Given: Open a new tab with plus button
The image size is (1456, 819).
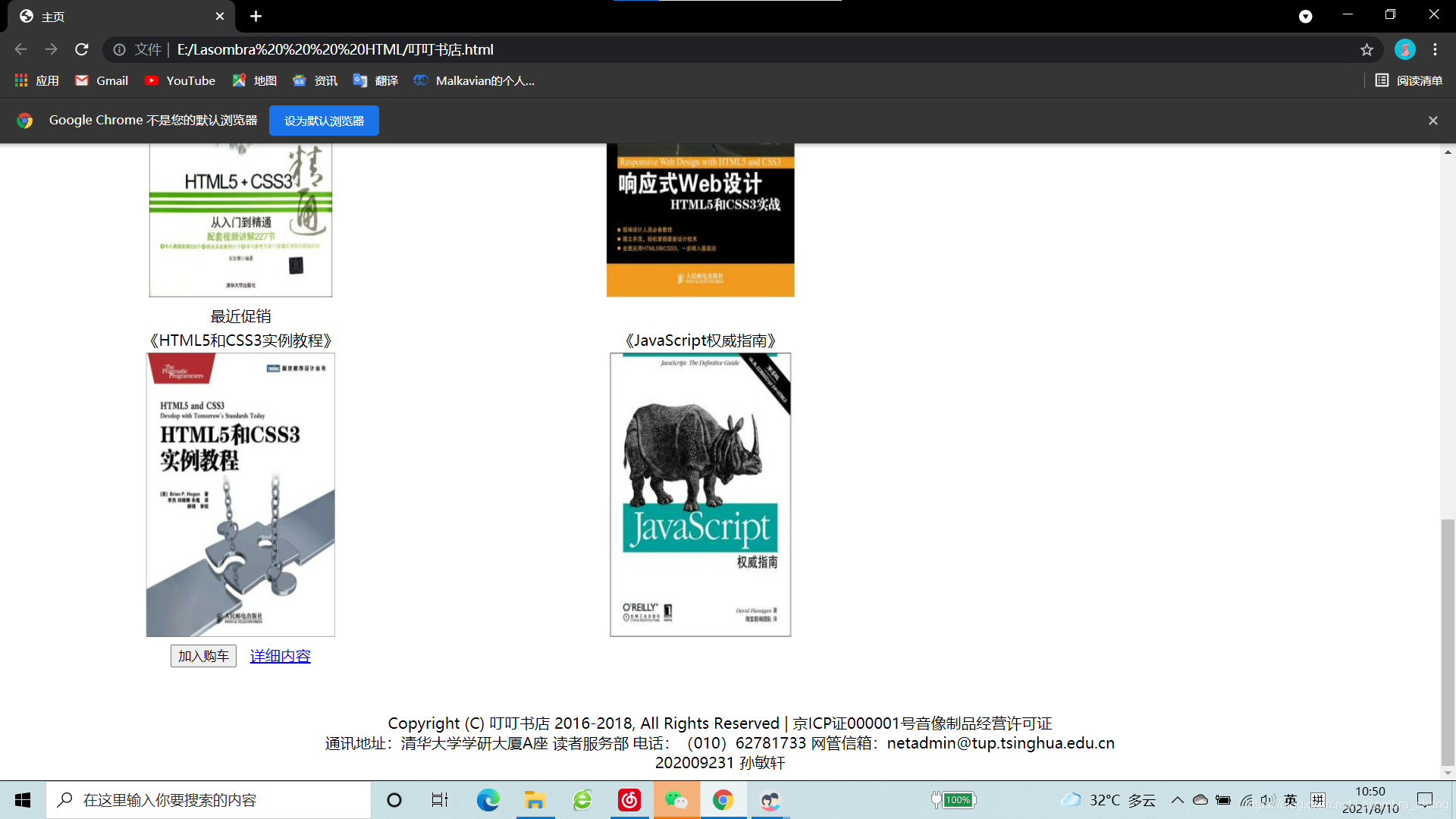Looking at the screenshot, I should [256, 16].
